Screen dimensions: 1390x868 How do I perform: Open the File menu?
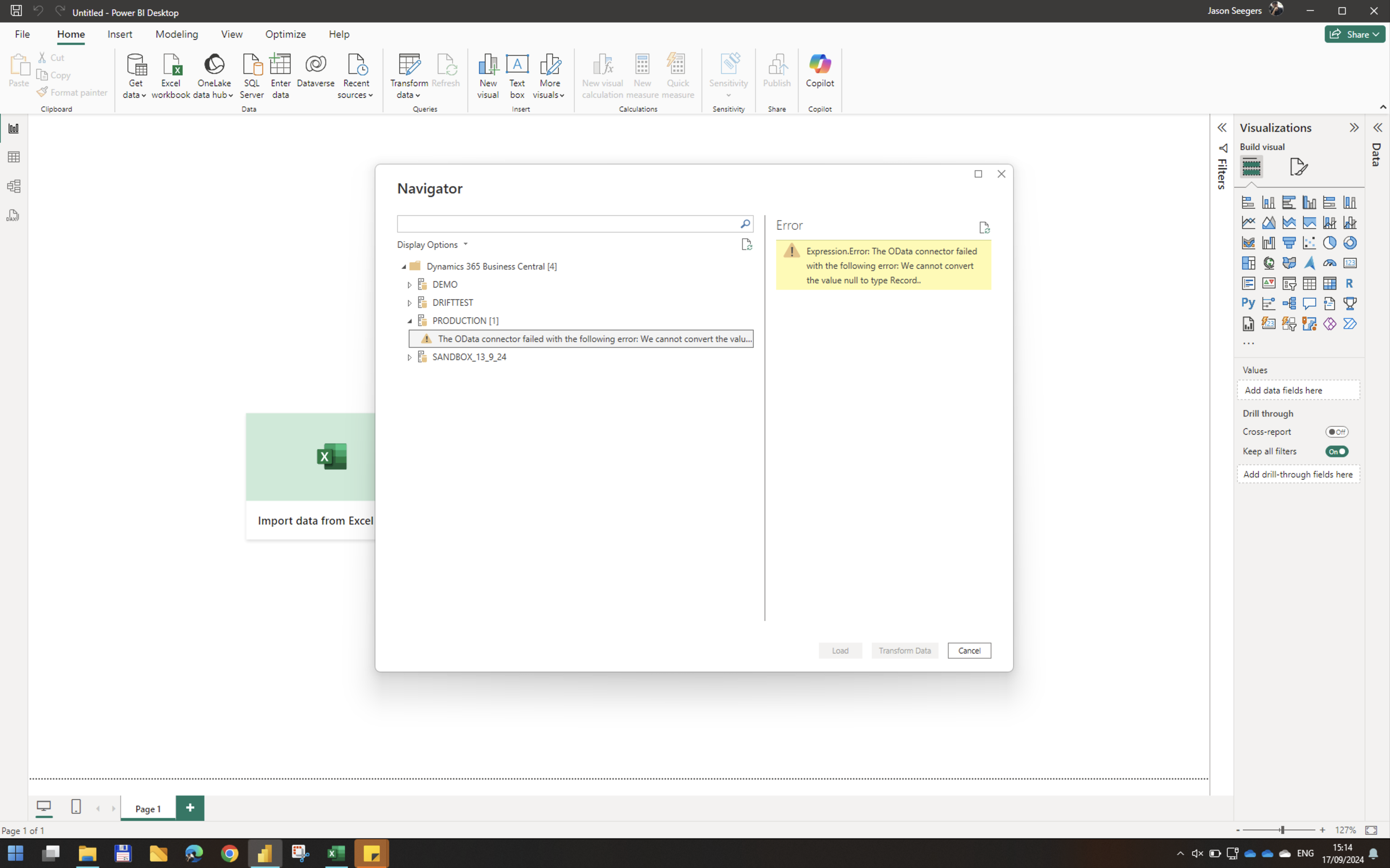pos(22,34)
